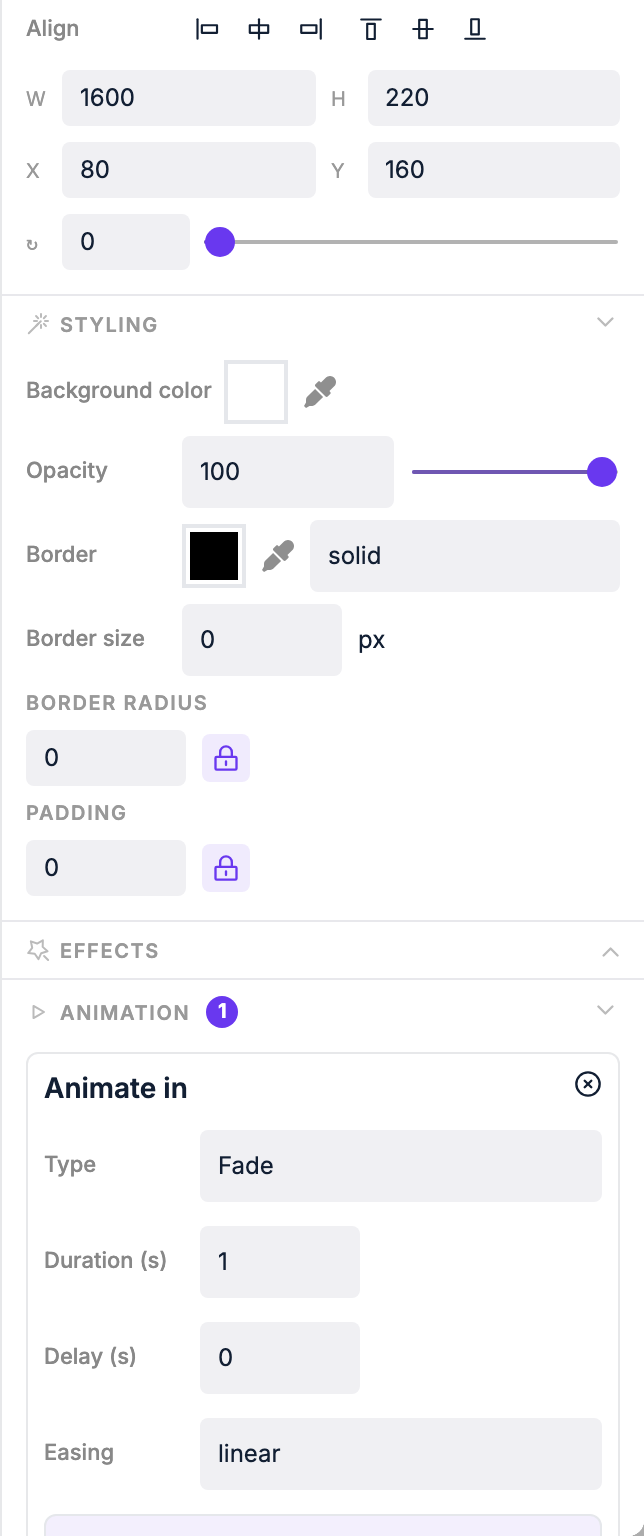Open the animation Type dropdown
Viewport: 644px width, 1536px height.
[x=400, y=1165]
